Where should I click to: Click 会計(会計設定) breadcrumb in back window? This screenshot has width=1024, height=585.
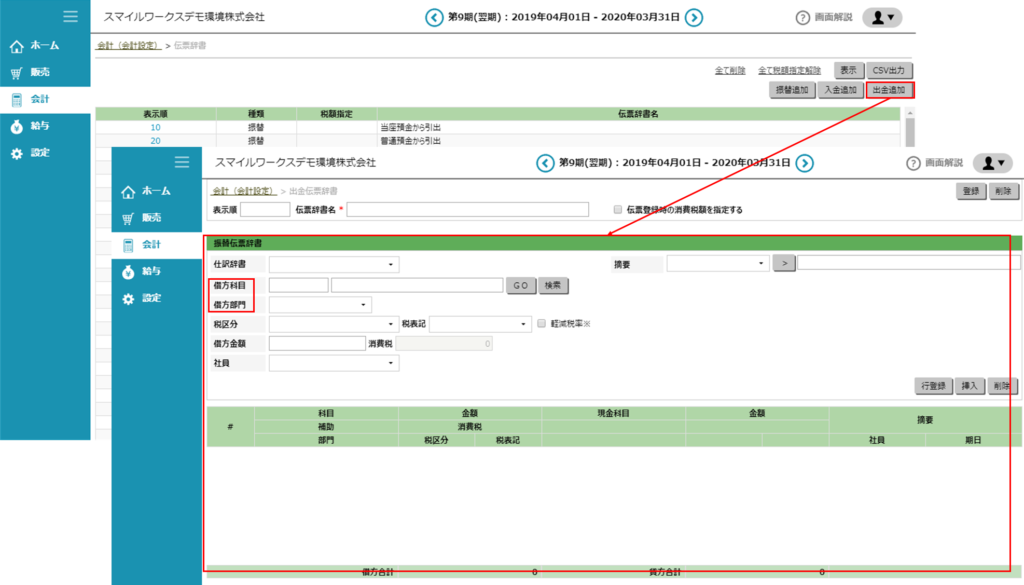click(x=129, y=46)
